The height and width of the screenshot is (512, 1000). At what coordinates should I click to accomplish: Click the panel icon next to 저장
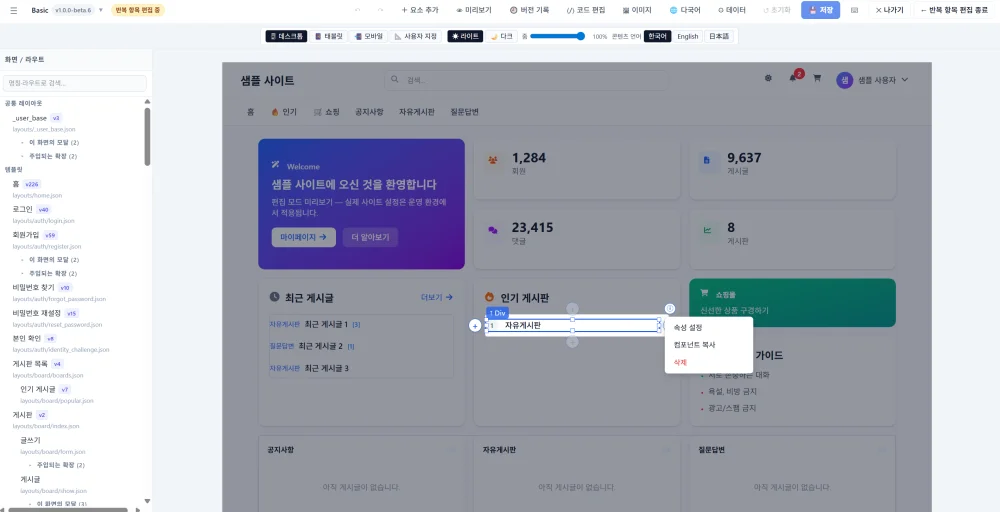[855, 10]
